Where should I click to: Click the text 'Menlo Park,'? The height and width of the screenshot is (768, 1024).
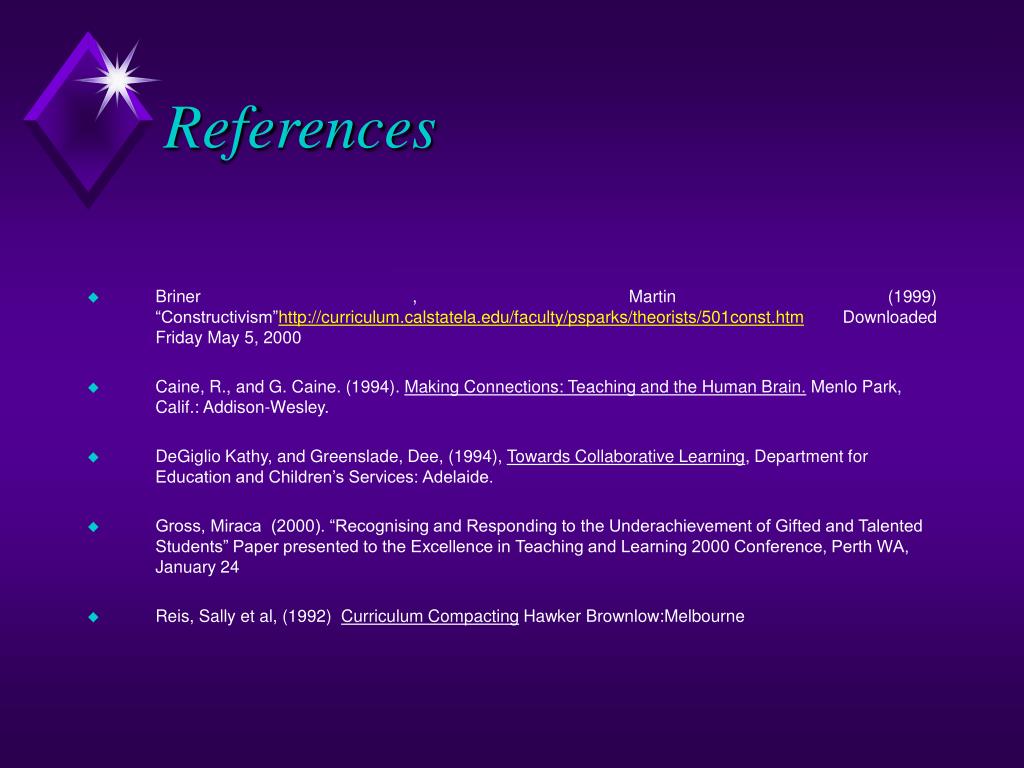pyautogui.click(x=856, y=387)
